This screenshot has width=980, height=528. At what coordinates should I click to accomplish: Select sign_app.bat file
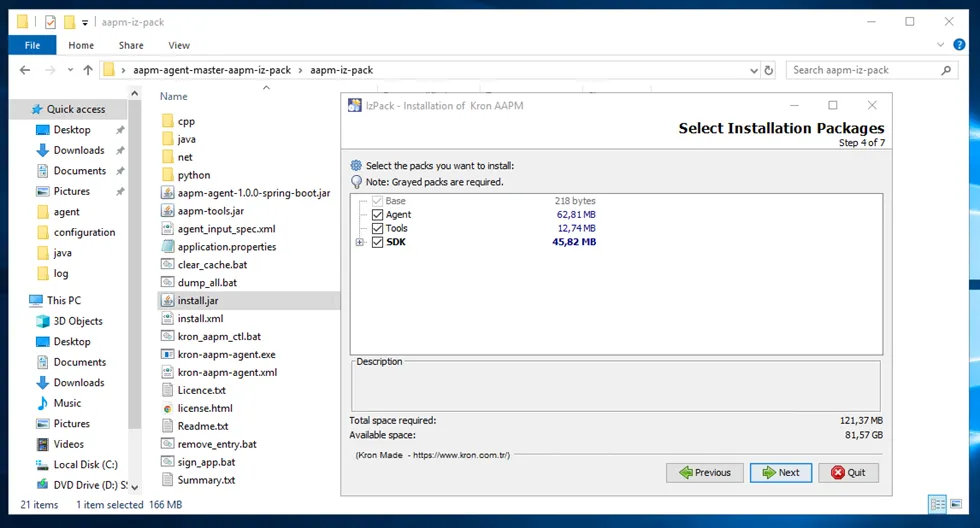point(206,462)
